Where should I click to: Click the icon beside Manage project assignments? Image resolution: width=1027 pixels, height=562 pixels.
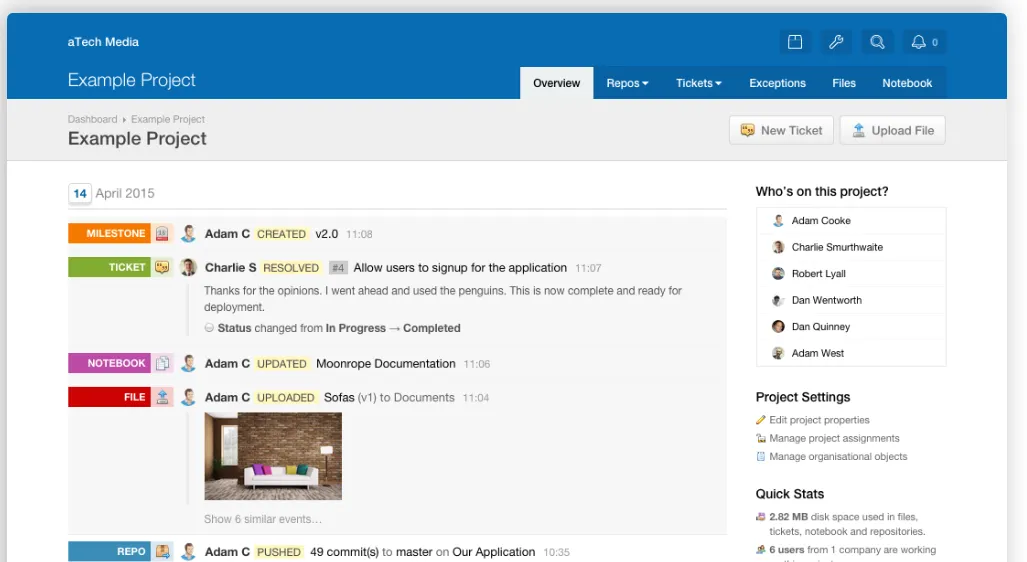tap(760, 438)
